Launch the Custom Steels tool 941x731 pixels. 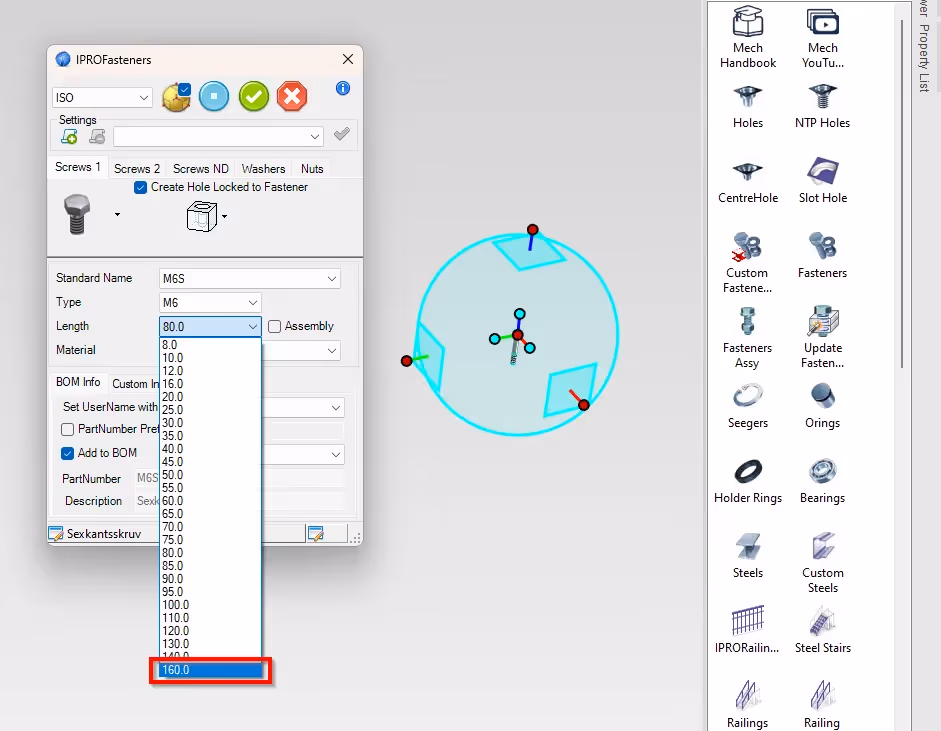[822, 563]
